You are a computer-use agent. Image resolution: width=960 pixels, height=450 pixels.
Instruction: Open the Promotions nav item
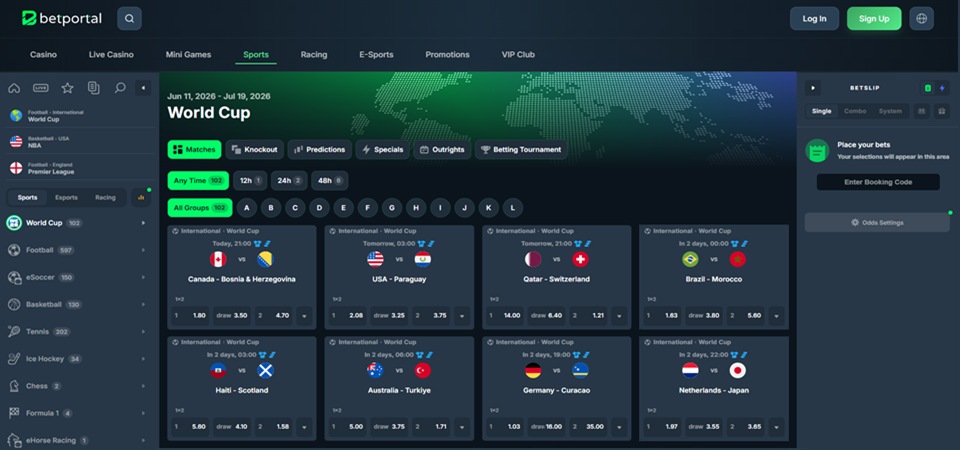coord(448,54)
